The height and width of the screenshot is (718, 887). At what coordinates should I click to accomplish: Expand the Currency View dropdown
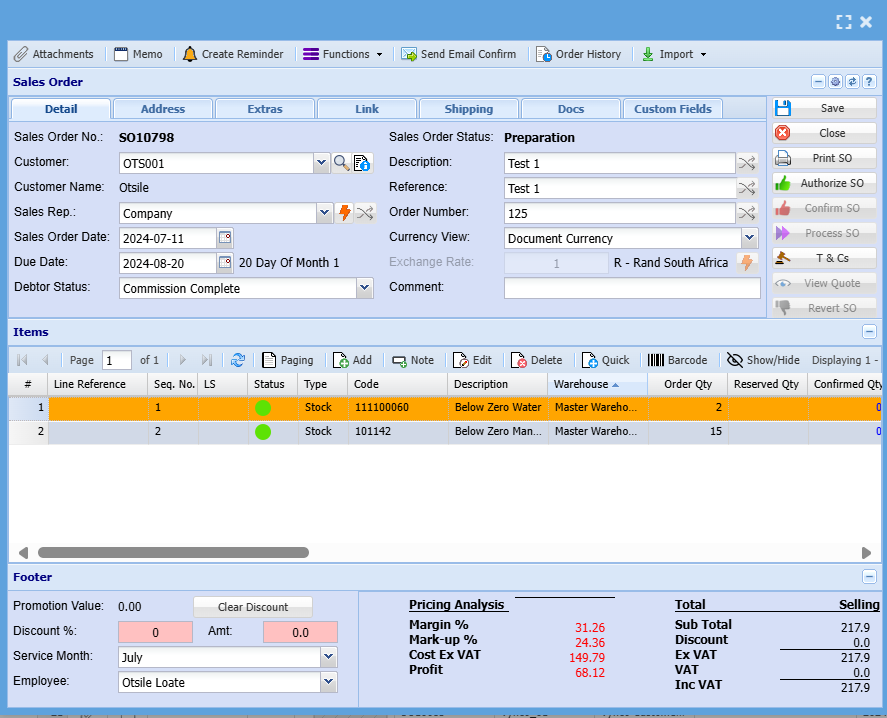750,238
